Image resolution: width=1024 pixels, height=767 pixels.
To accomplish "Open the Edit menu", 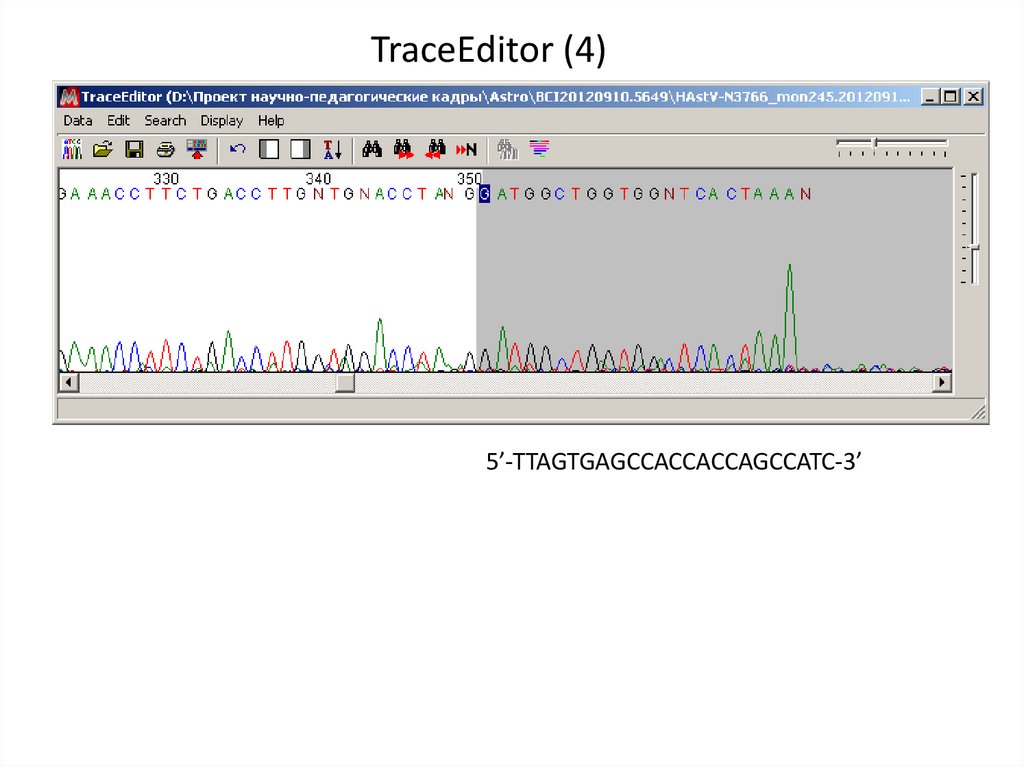I will click(x=118, y=121).
